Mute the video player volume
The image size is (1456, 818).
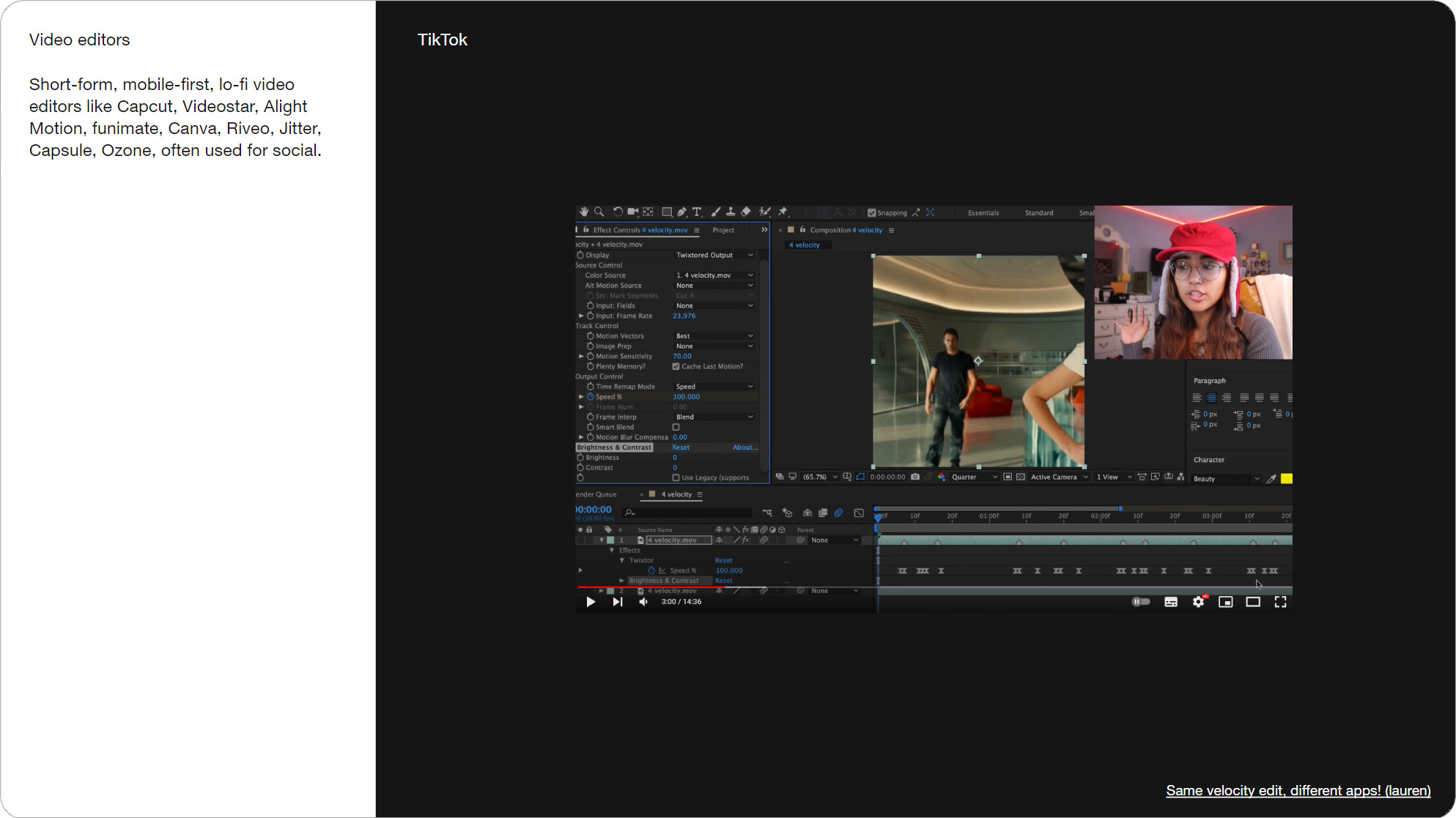(643, 602)
